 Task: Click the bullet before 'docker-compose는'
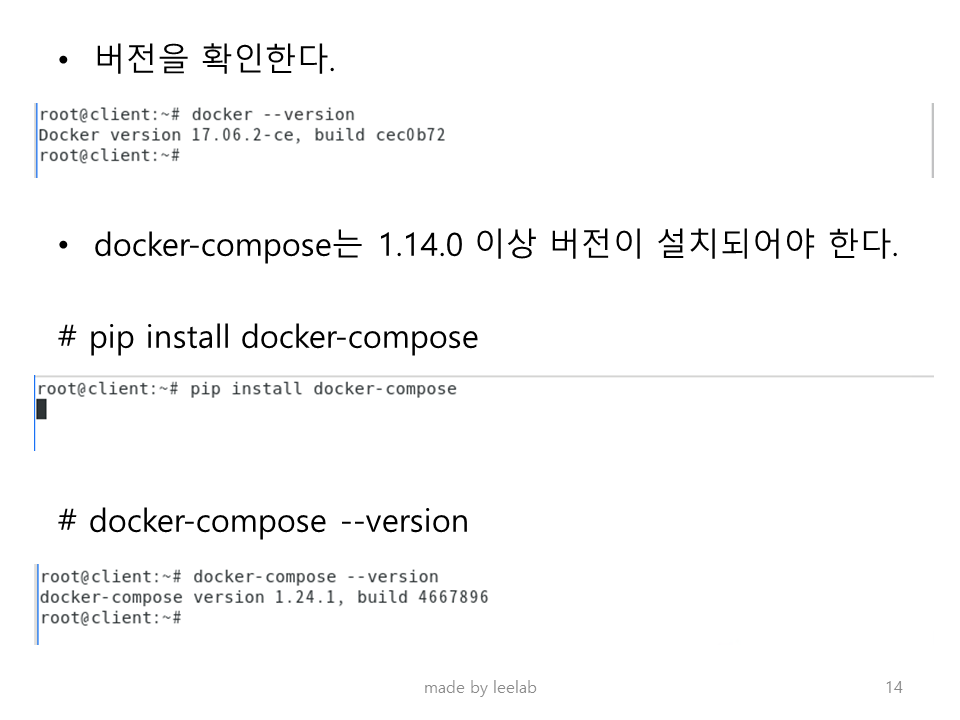[64, 246]
